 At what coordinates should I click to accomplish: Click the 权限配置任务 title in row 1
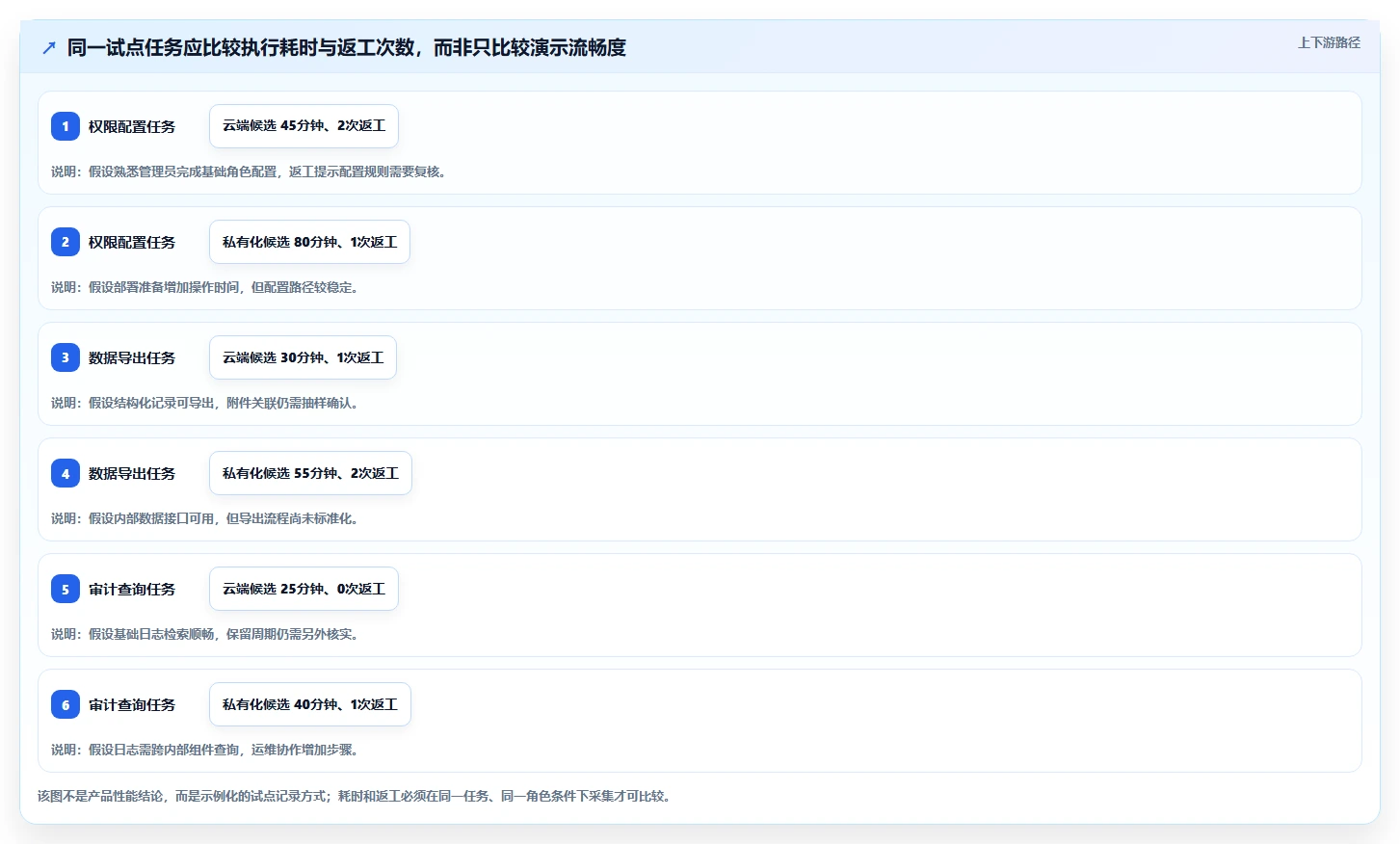(132, 126)
